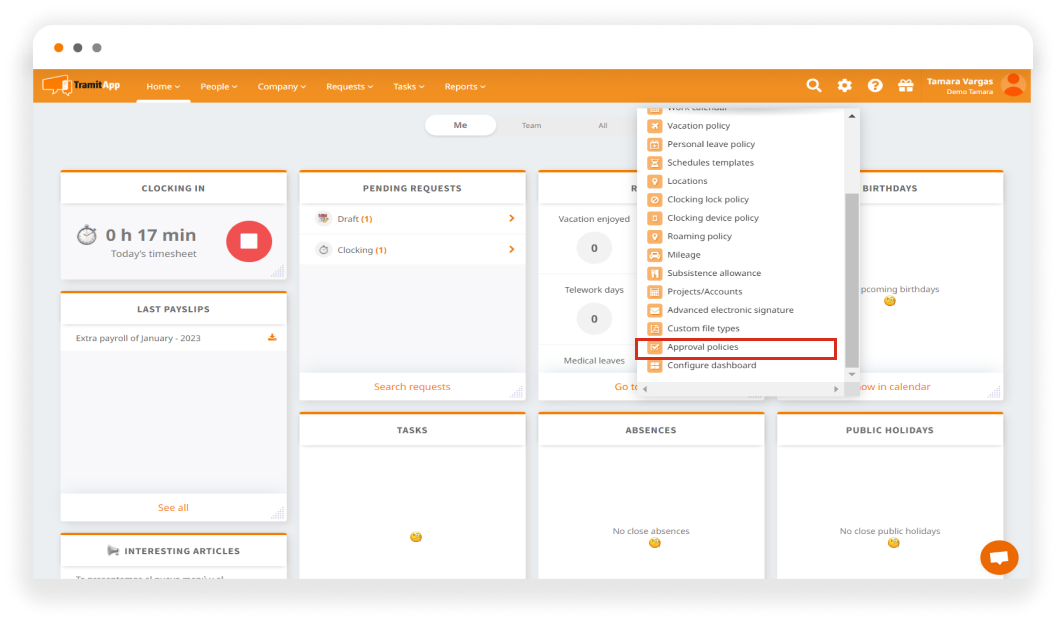This screenshot has height=622, width=1058.
Task: Open the gift icon in top bar
Action: click(905, 86)
